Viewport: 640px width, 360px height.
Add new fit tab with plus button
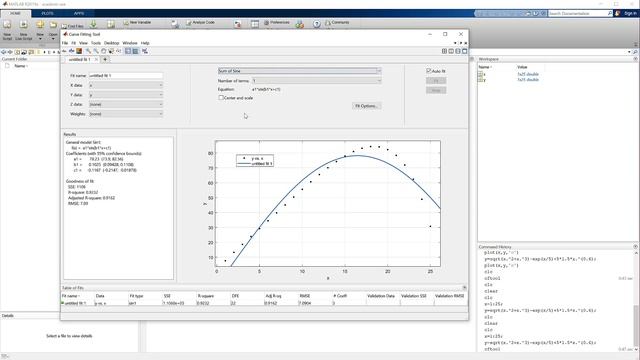[105, 60]
